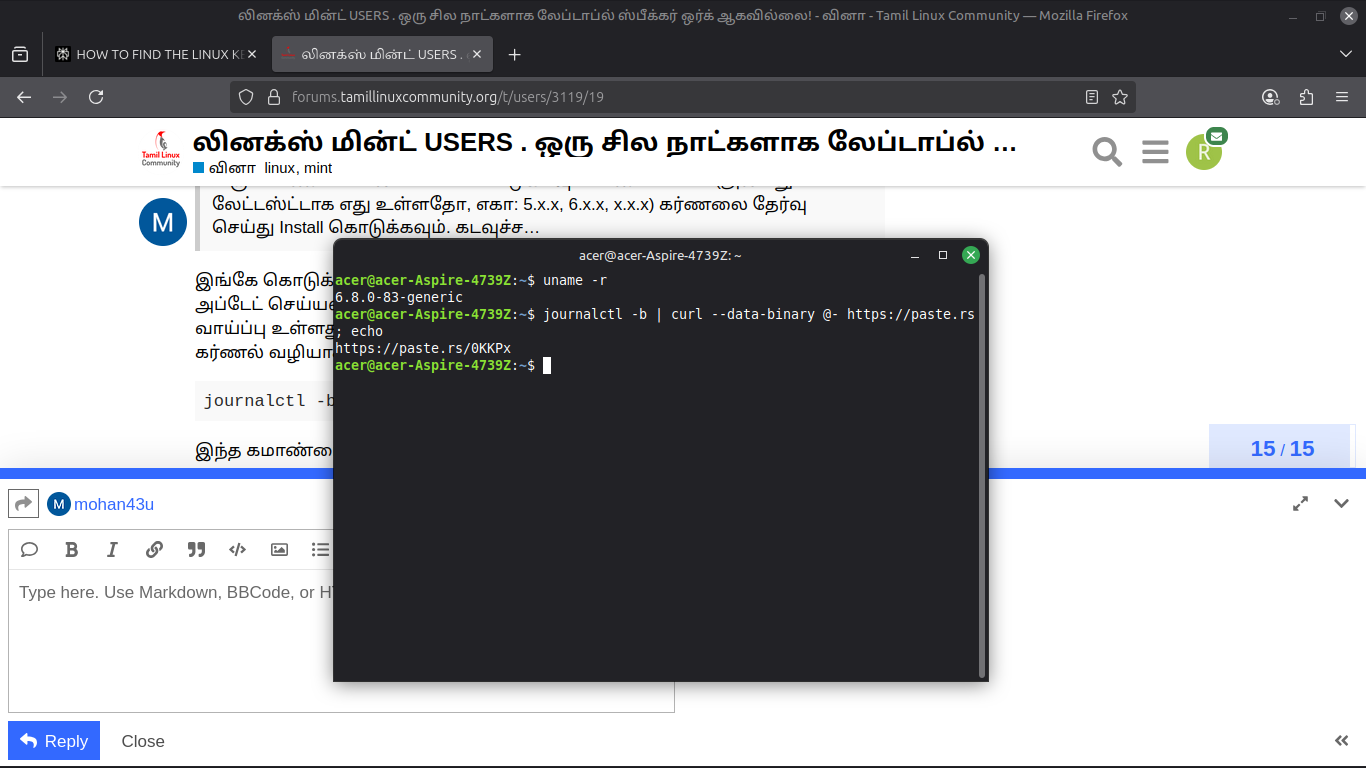Bookmark this page with the star icon

click(1120, 97)
